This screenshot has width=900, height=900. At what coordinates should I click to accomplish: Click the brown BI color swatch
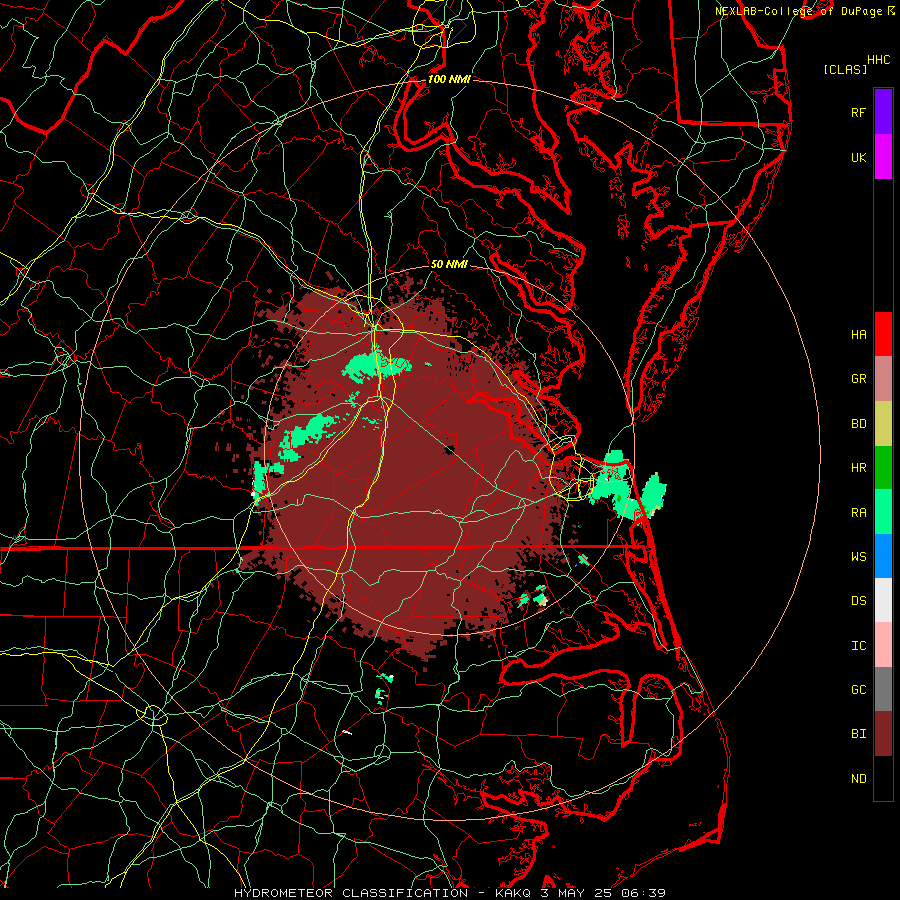pyautogui.click(x=883, y=734)
